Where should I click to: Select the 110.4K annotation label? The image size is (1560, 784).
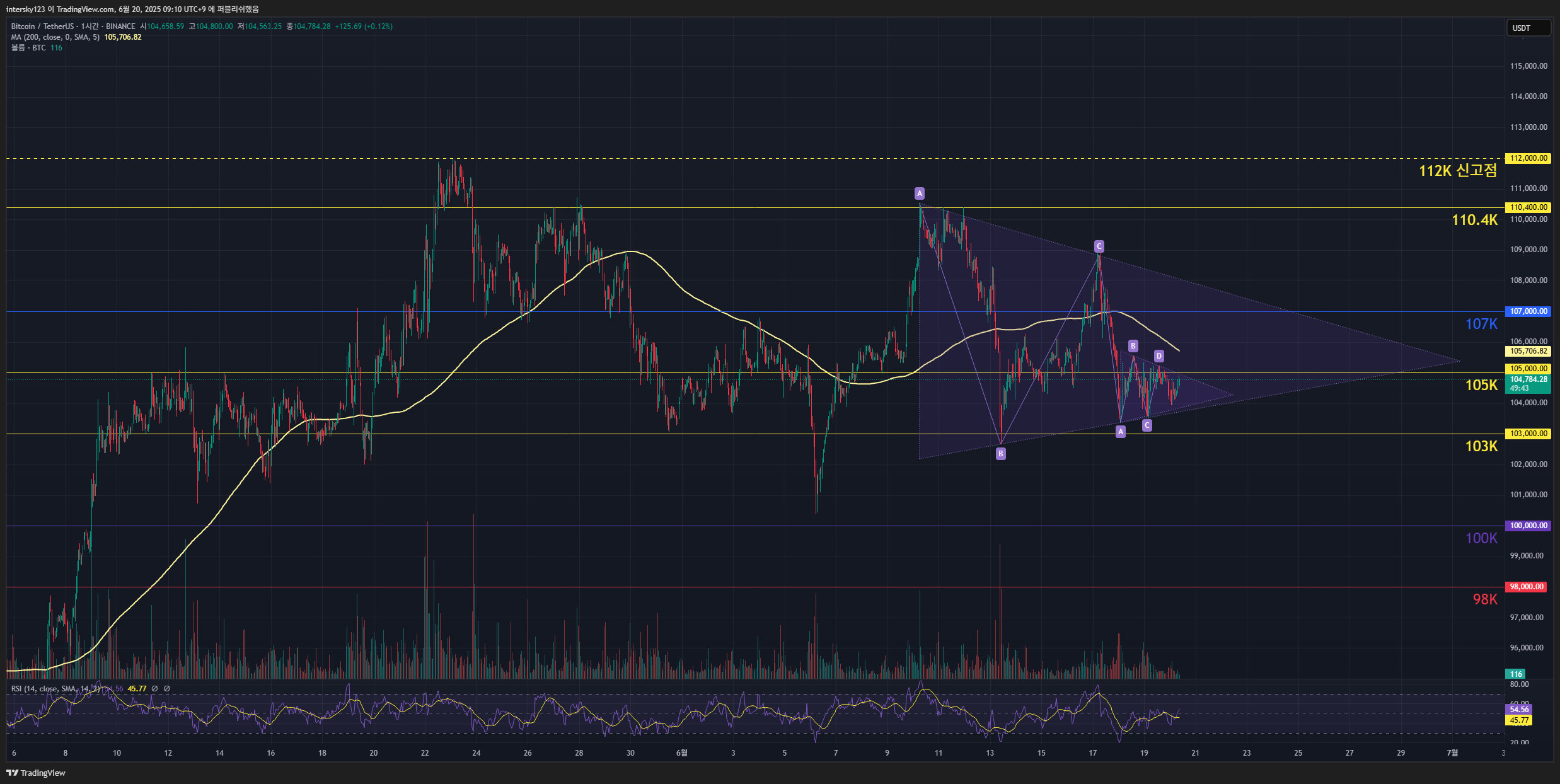coord(1474,220)
